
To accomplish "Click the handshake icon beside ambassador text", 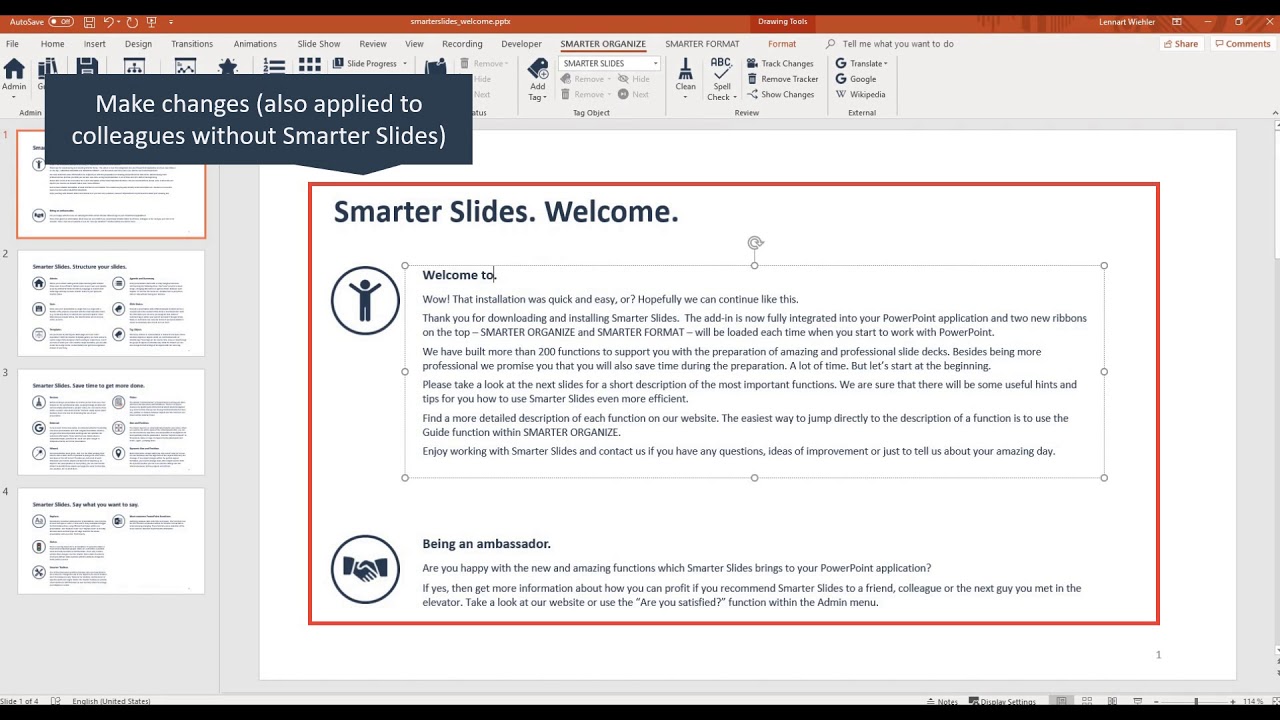I will point(365,569).
